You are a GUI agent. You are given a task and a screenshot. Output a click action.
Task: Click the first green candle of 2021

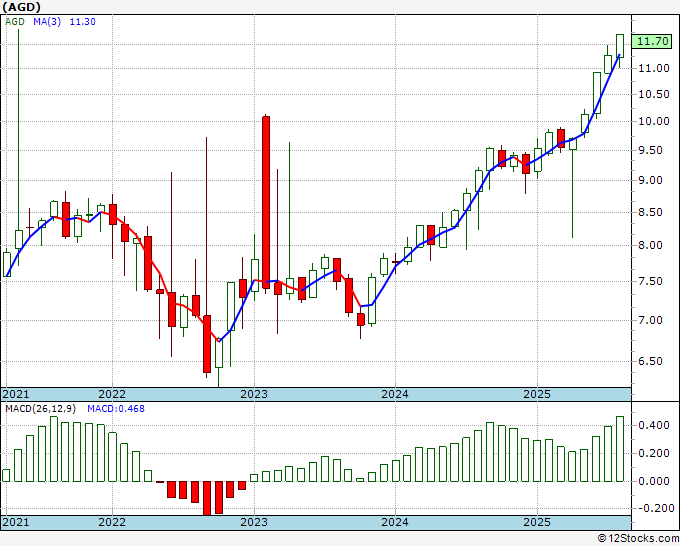coord(7,264)
